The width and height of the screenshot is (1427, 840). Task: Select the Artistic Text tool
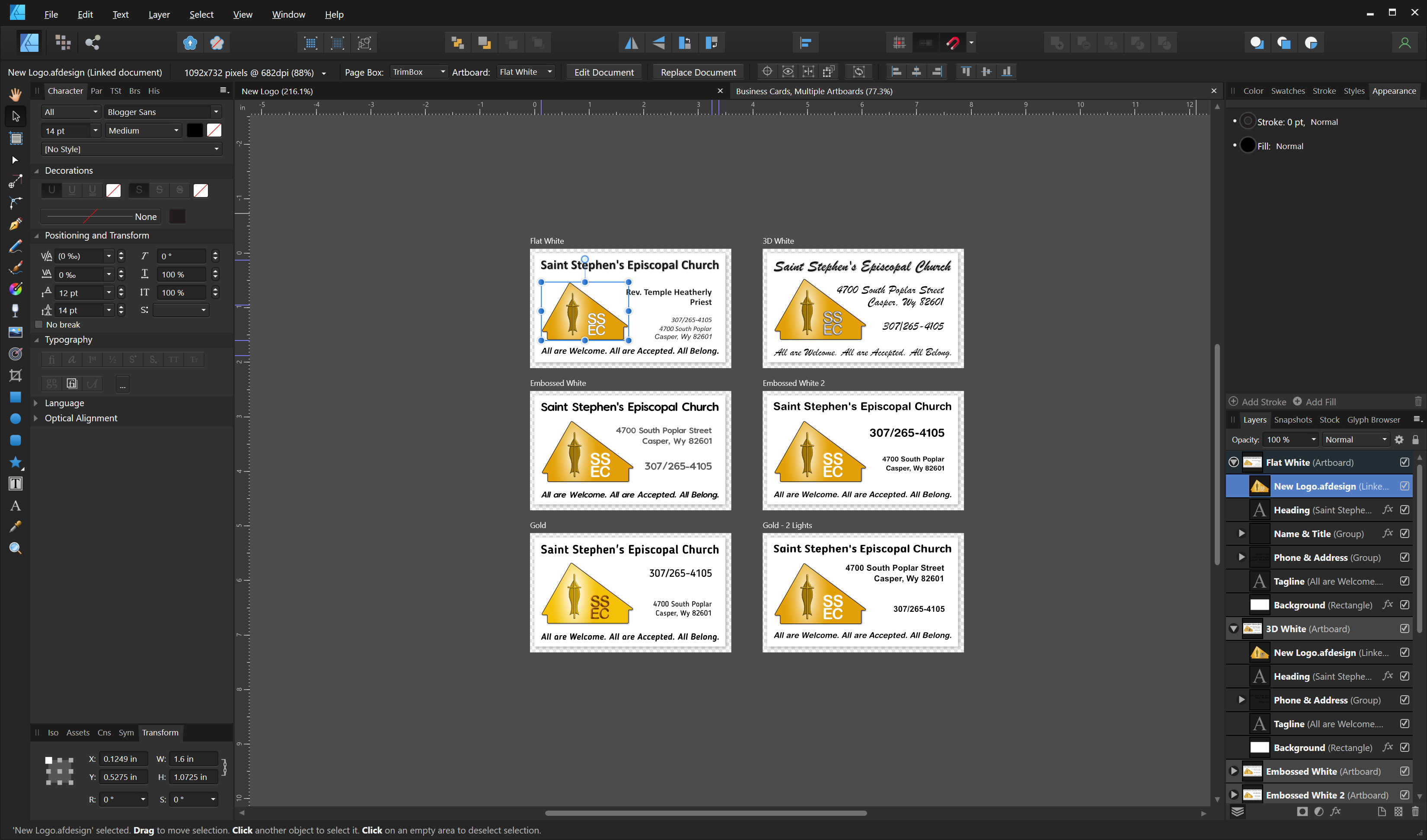pos(15,506)
